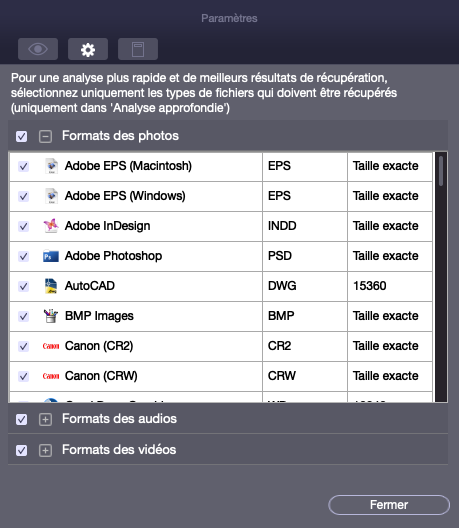Click the Canon (CR2) logo icon

point(51,346)
